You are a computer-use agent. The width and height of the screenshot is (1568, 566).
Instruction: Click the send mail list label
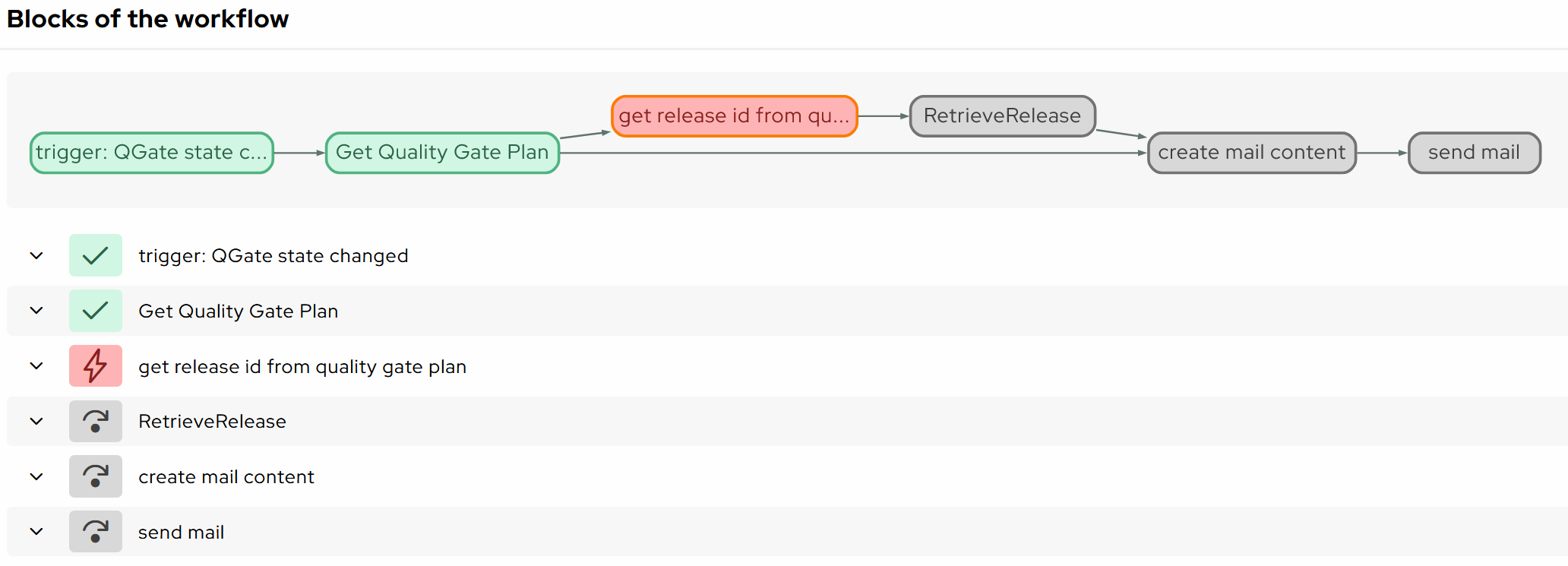pos(181,533)
